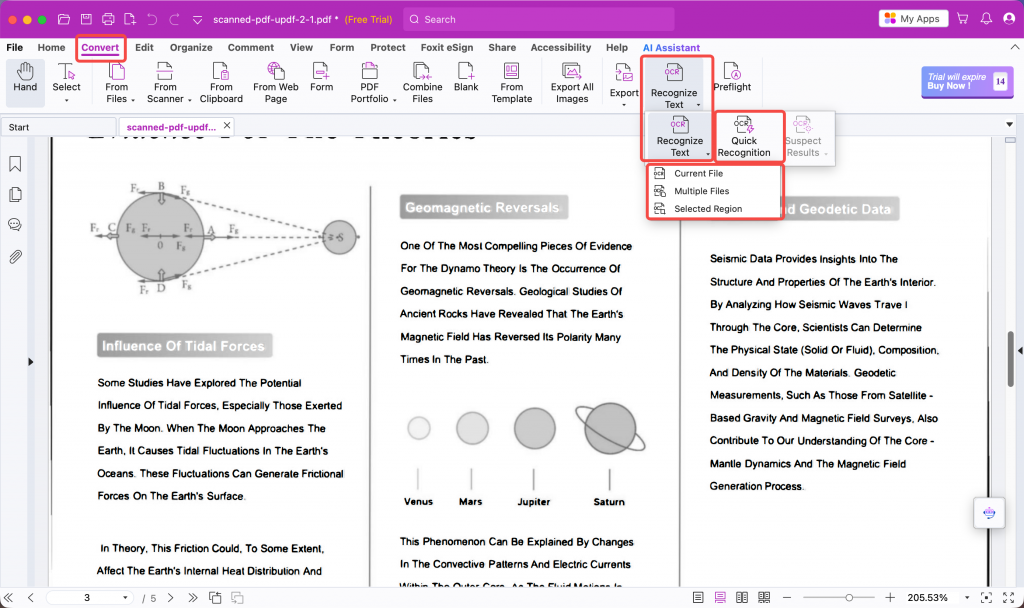Create PDF From Scanner
The height and width of the screenshot is (608, 1024).
click(x=166, y=82)
